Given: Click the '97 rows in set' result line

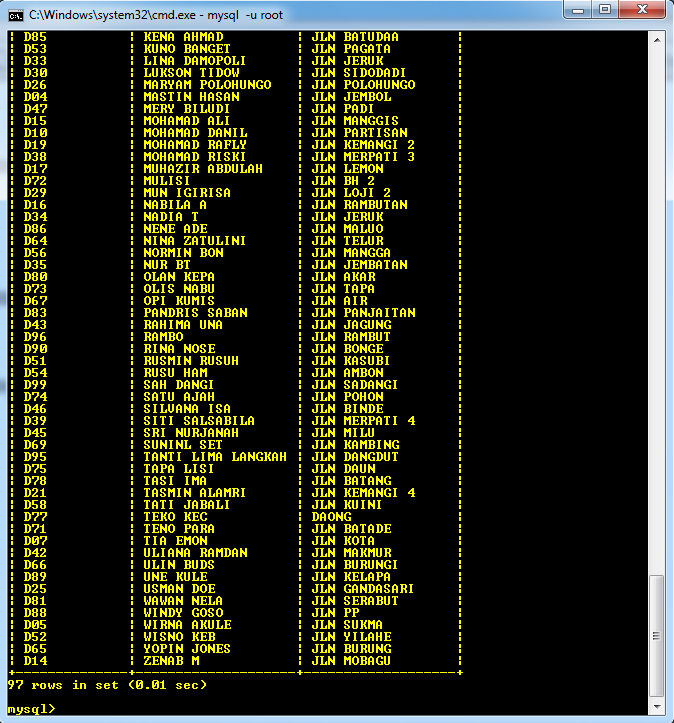Looking at the screenshot, I should [x=107, y=685].
